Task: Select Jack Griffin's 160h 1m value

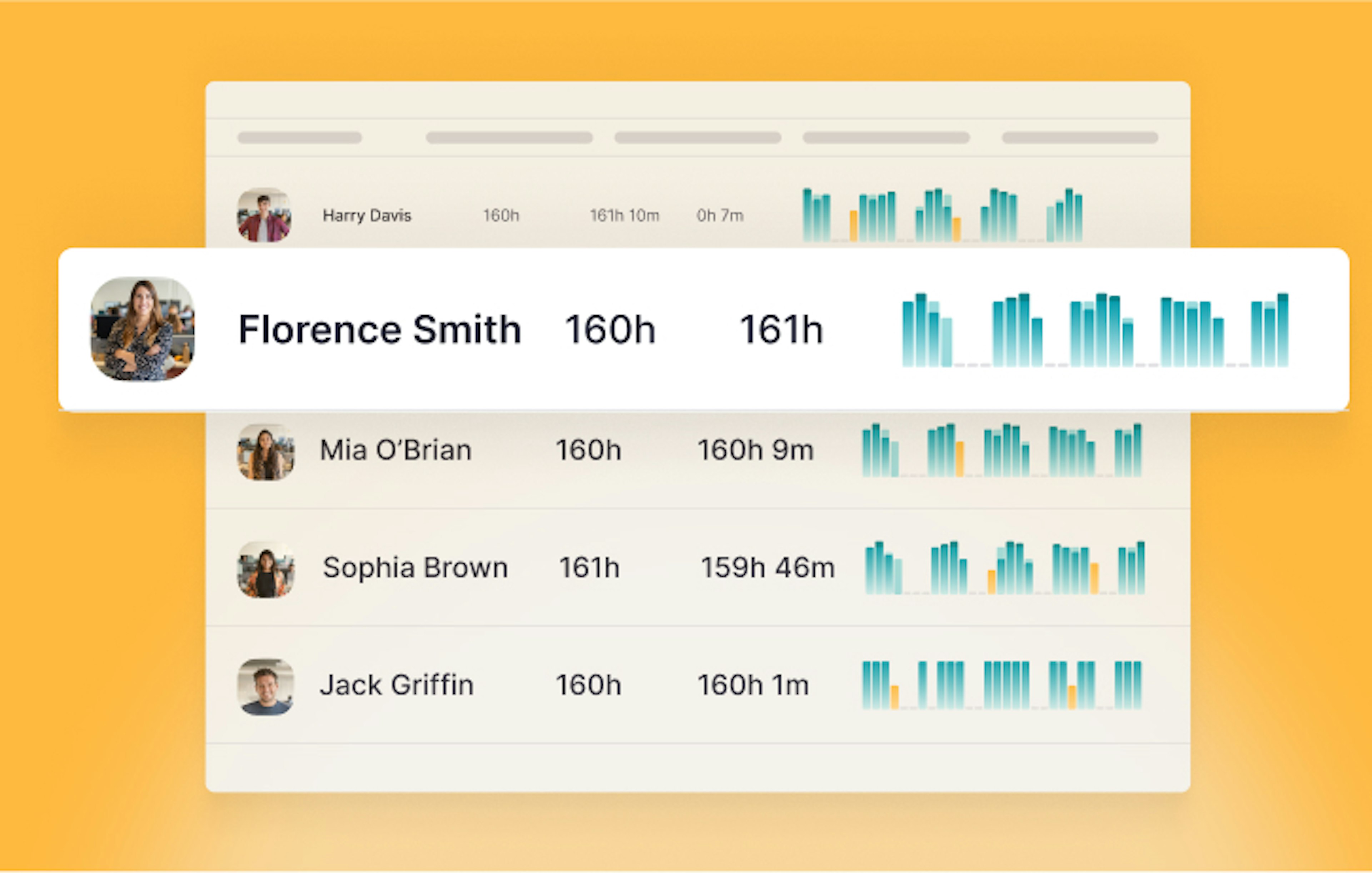Action: tap(753, 685)
